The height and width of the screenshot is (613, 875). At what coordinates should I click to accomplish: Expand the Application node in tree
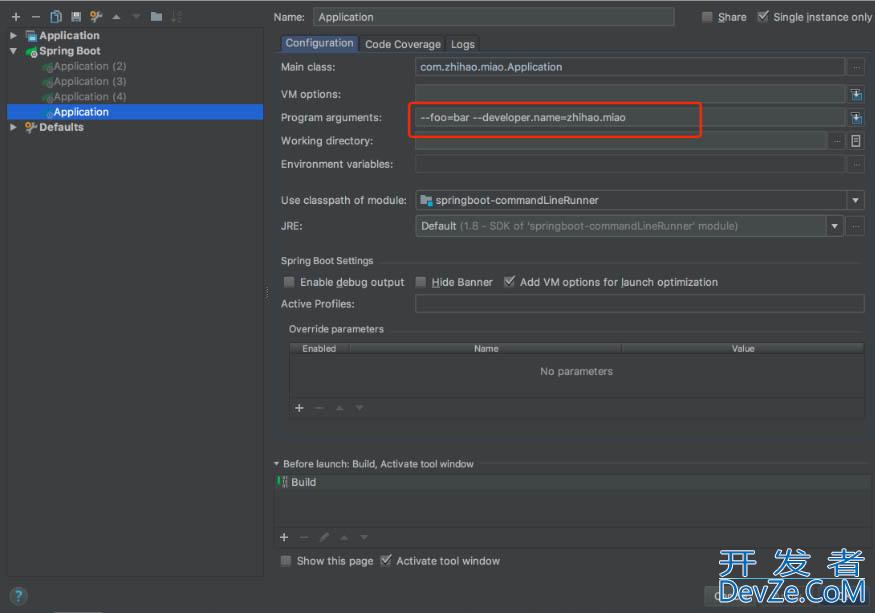pos(13,35)
